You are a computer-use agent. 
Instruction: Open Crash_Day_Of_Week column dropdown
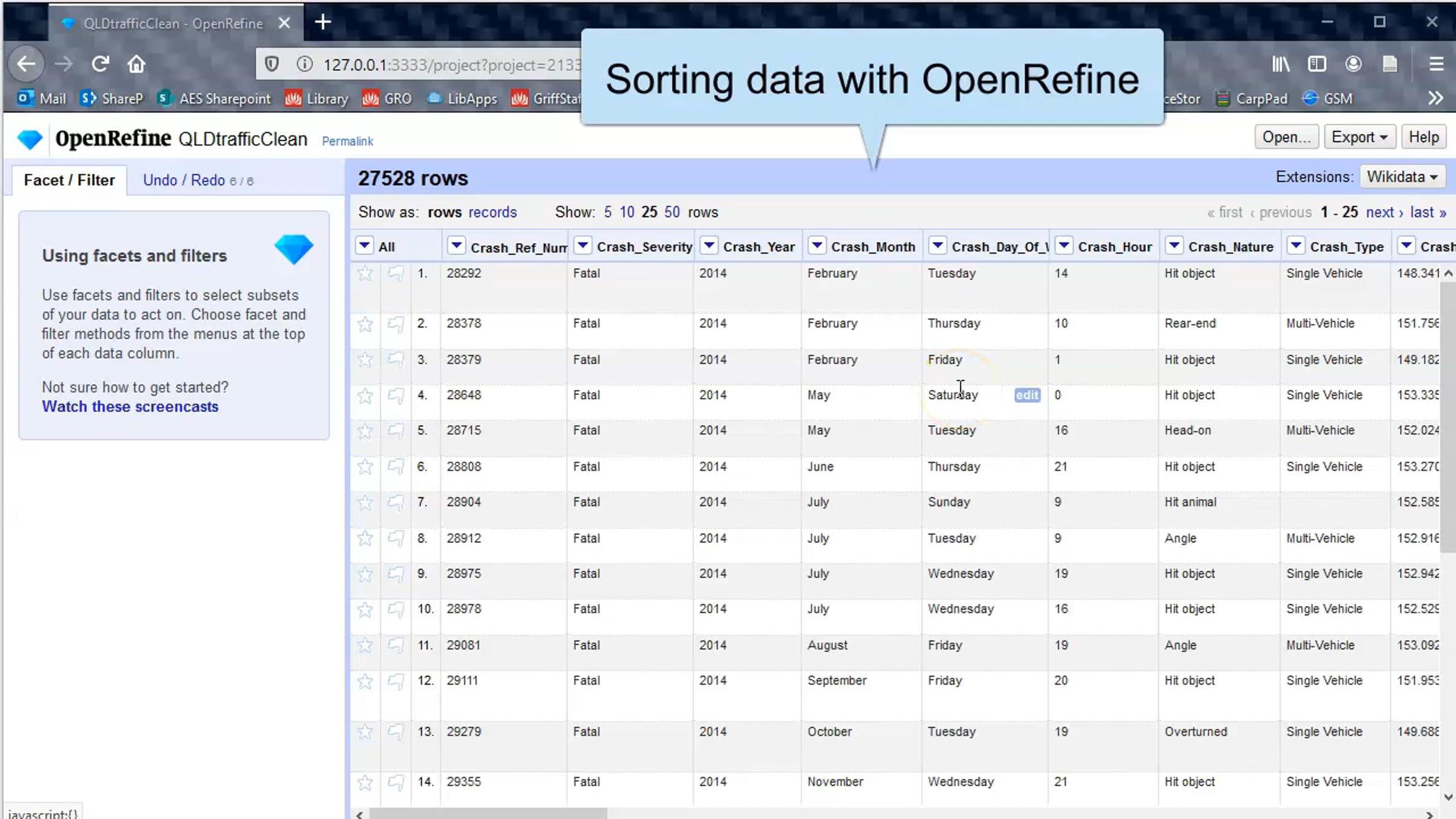937,246
